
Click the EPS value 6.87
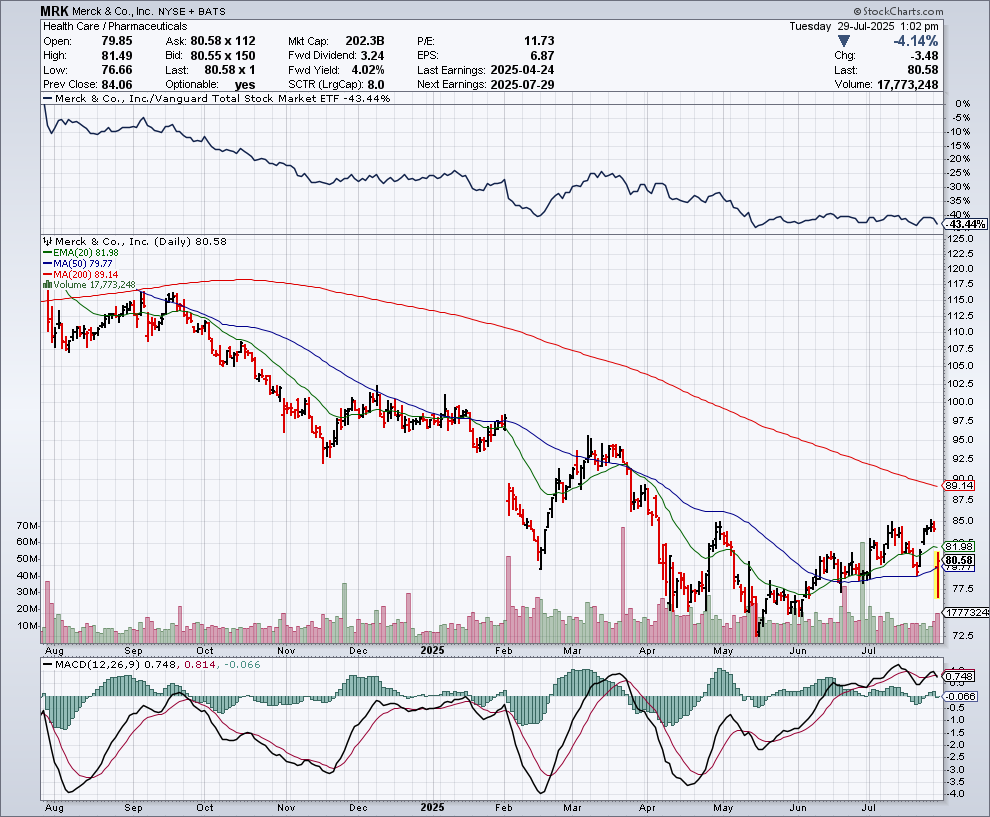[x=542, y=56]
